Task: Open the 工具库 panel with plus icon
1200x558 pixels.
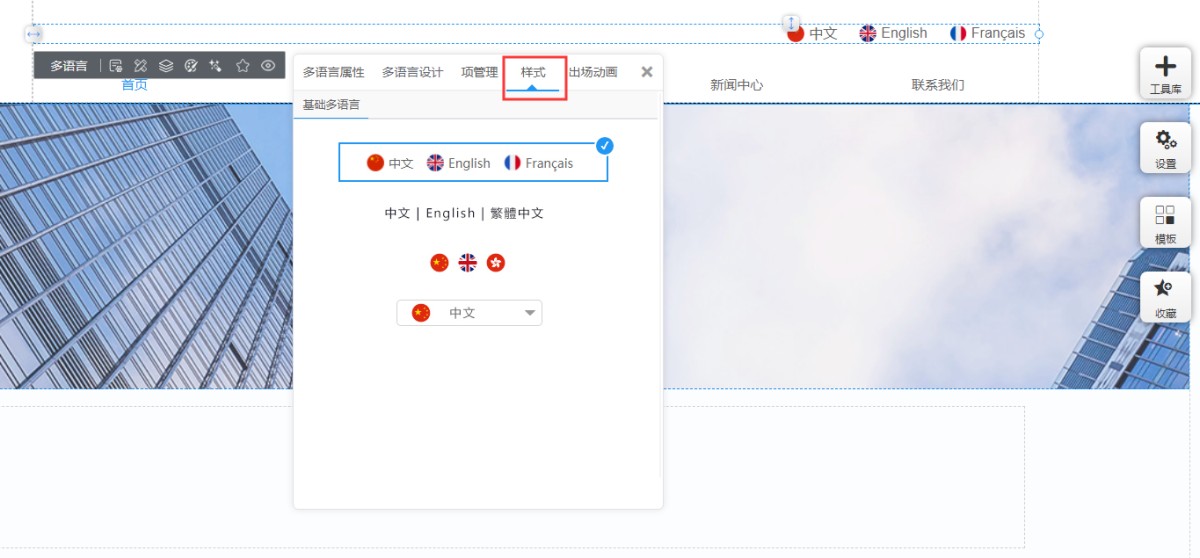Action: pyautogui.click(x=1165, y=73)
